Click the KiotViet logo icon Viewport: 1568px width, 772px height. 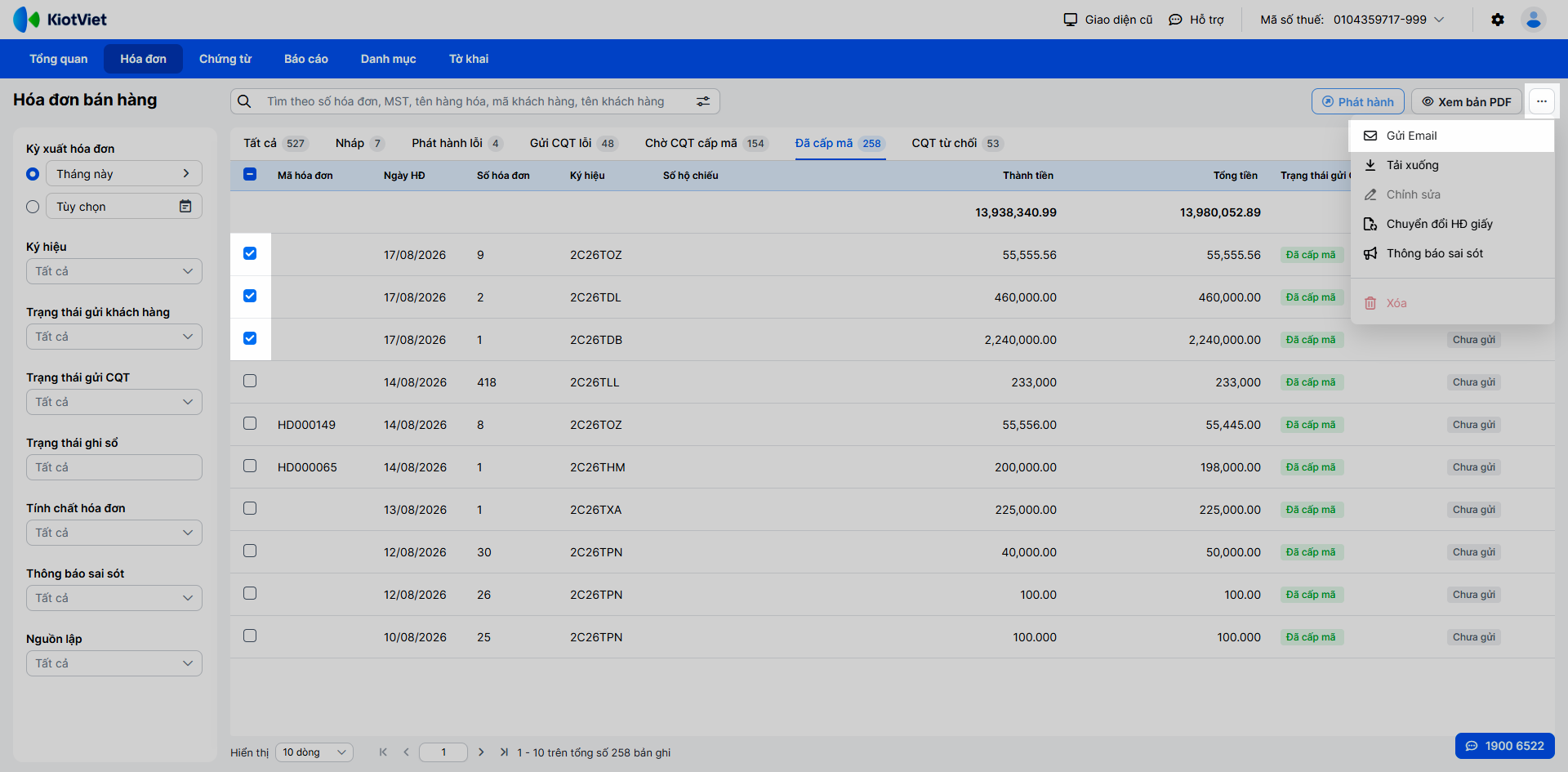pos(26,20)
